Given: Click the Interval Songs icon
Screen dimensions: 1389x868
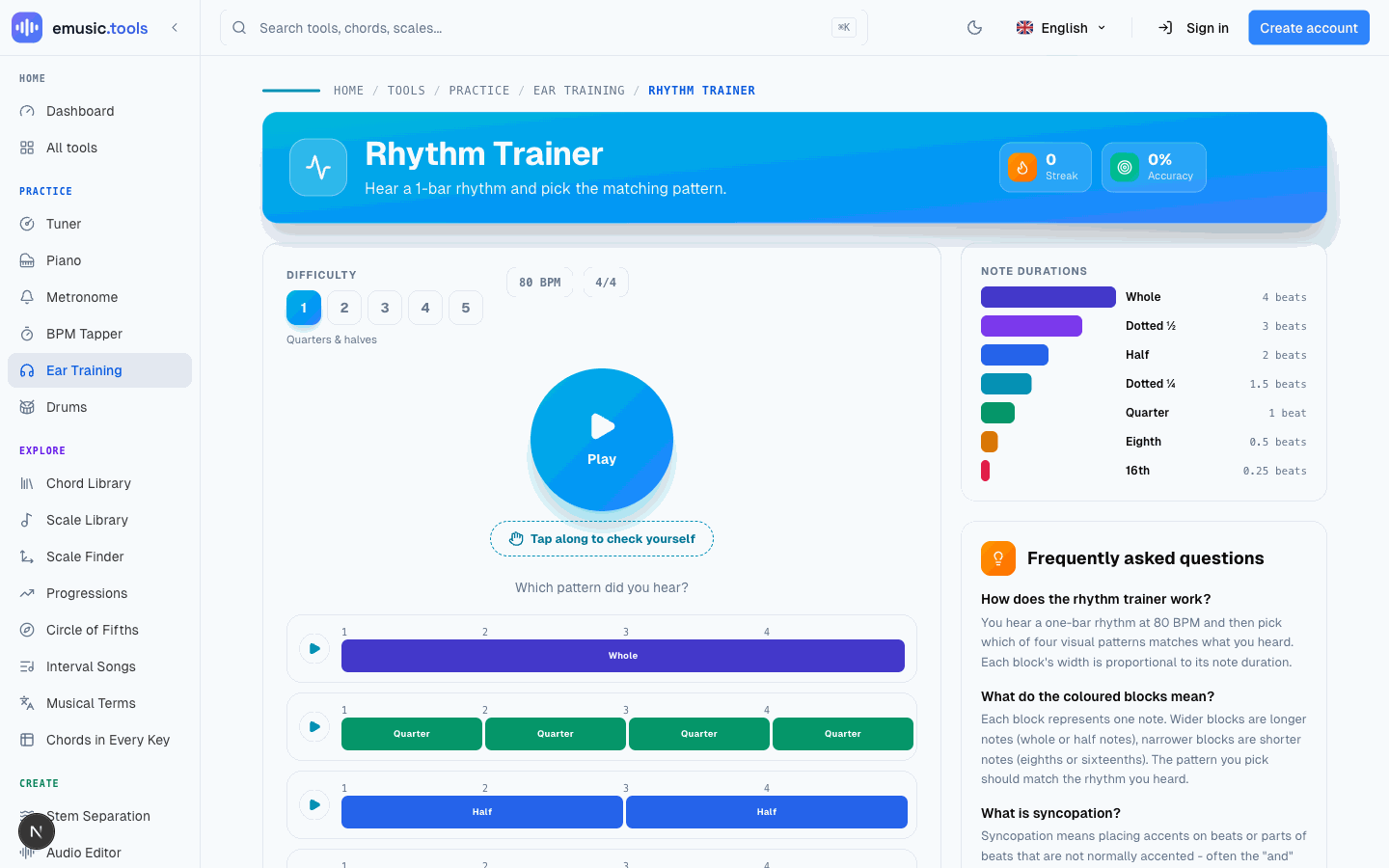Looking at the screenshot, I should click(27, 666).
